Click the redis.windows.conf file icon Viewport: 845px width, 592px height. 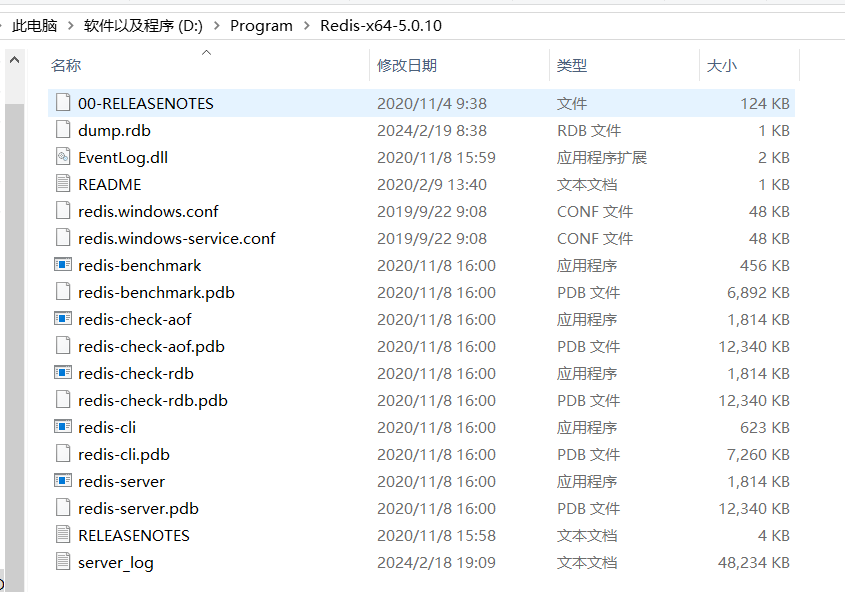click(63, 210)
